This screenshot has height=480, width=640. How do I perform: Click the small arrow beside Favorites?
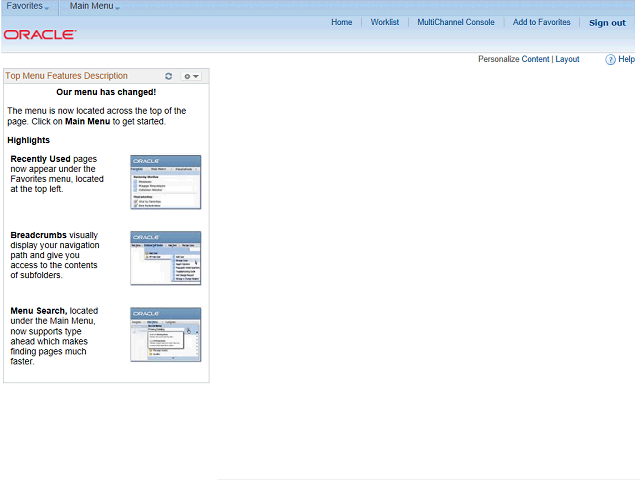47,9
